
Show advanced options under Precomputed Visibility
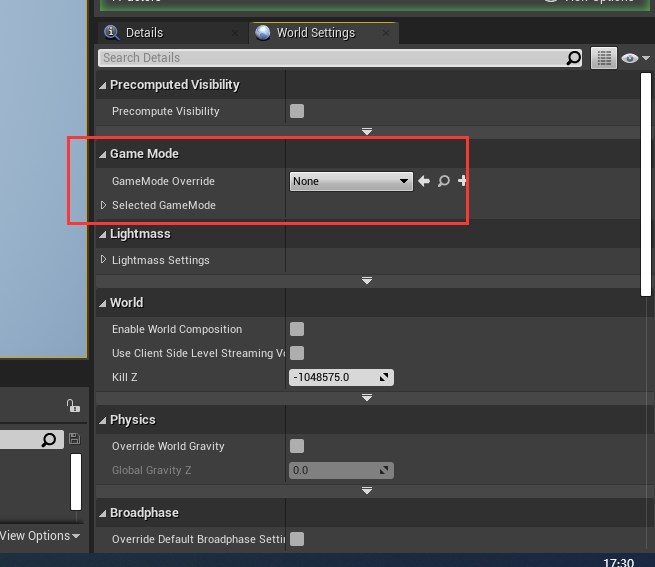pyautogui.click(x=367, y=131)
